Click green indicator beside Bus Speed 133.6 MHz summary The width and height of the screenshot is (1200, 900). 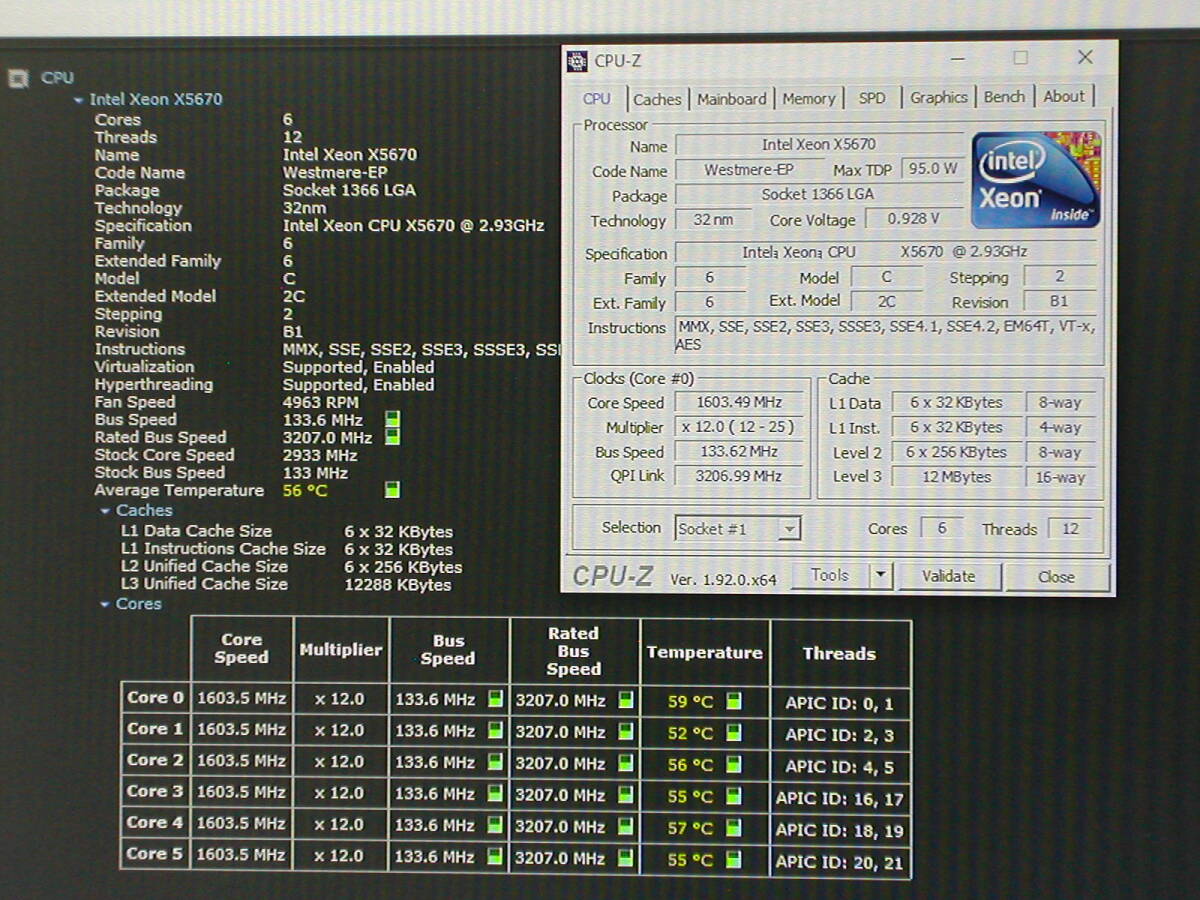coord(393,420)
